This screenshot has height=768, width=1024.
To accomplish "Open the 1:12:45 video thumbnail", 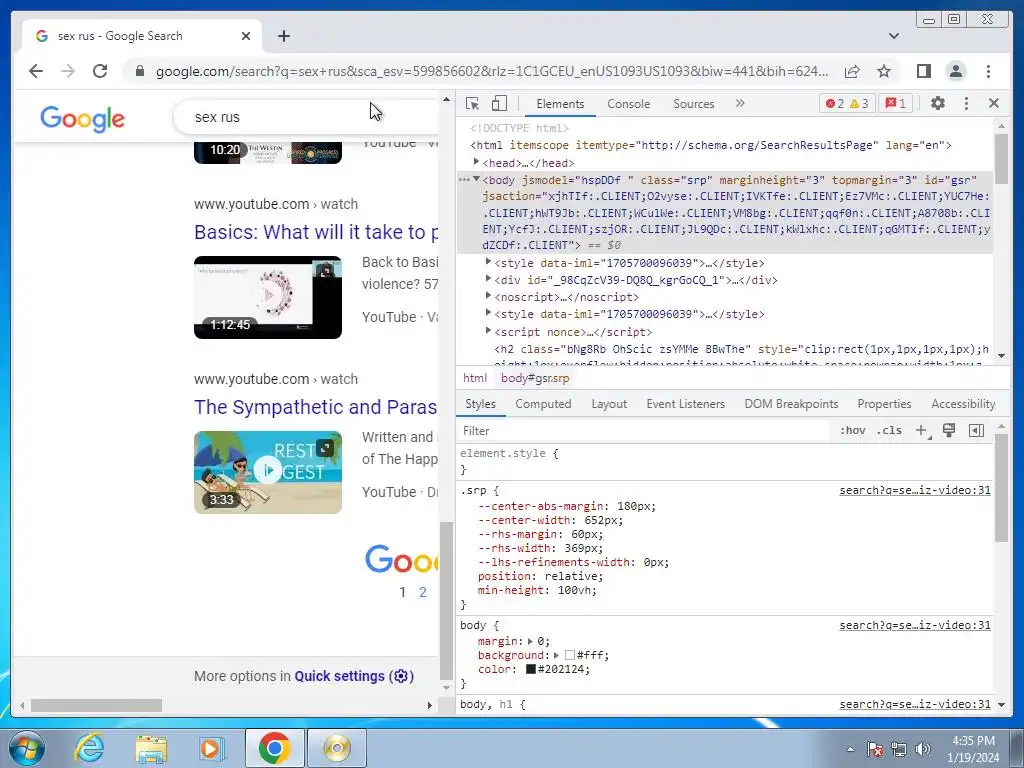I will (x=268, y=297).
